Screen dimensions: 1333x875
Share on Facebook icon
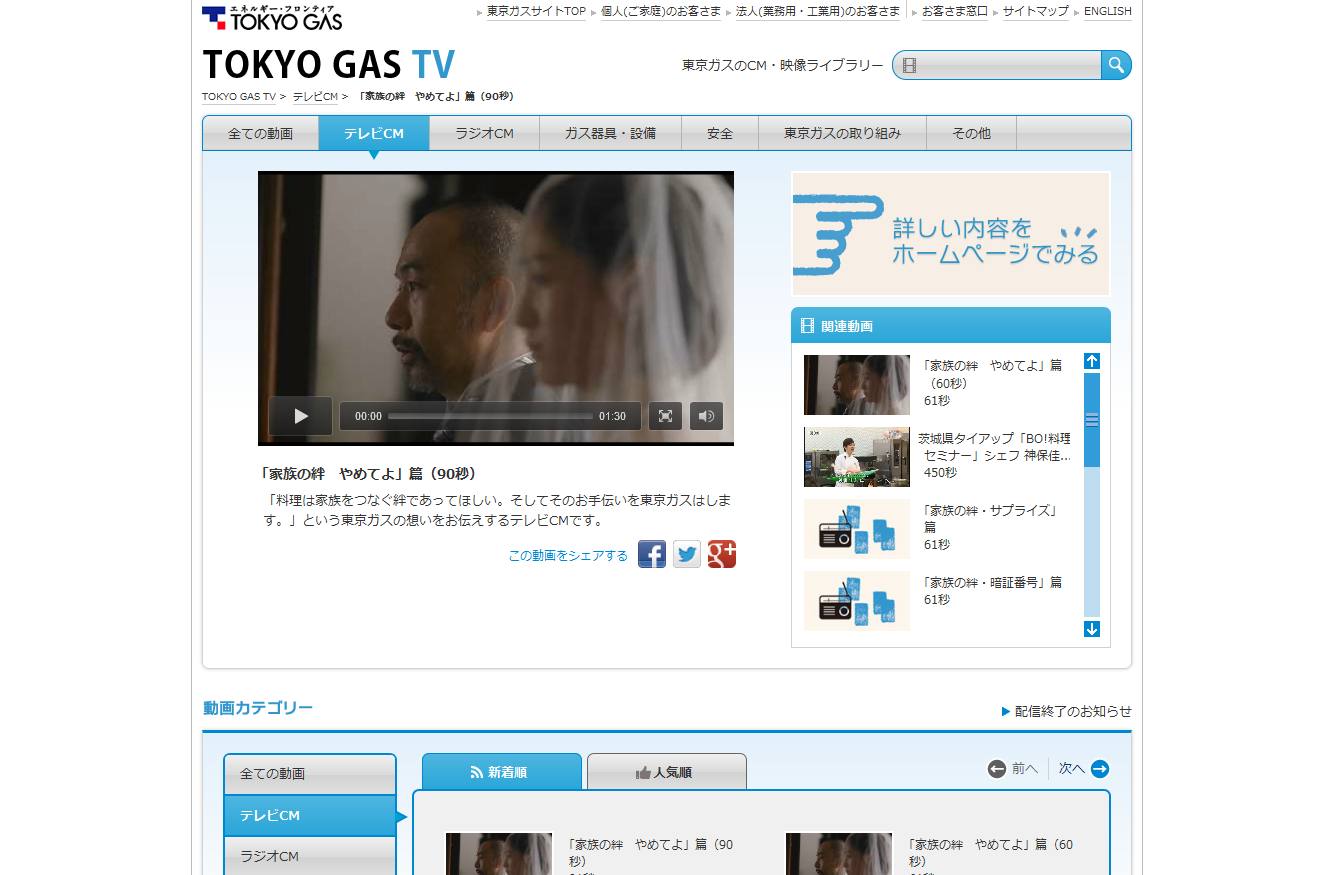[652, 554]
